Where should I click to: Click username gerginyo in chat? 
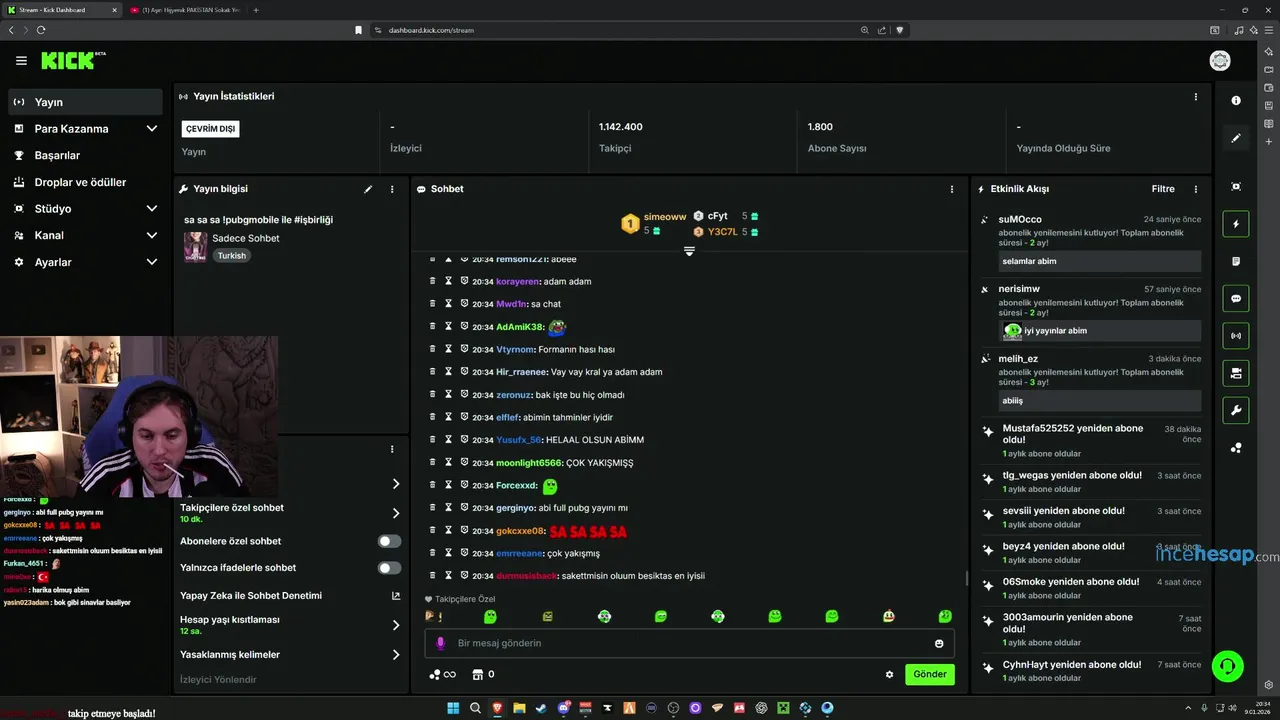click(x=516, y=508)
